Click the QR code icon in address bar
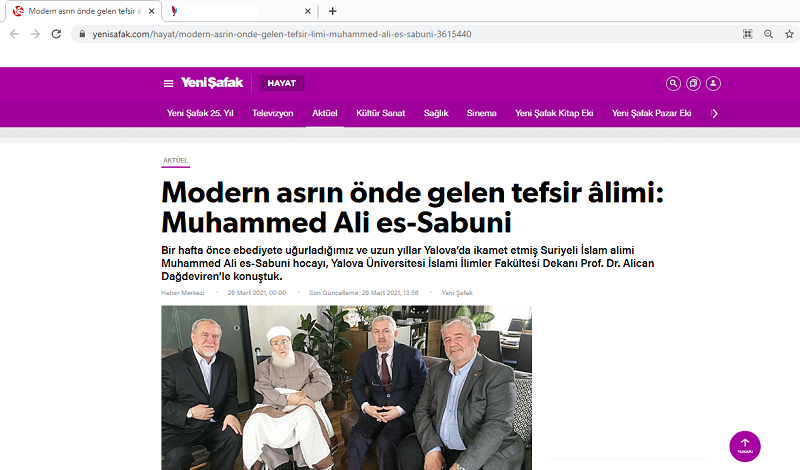This screenshot has height=470, width=800. pos(747,34)
